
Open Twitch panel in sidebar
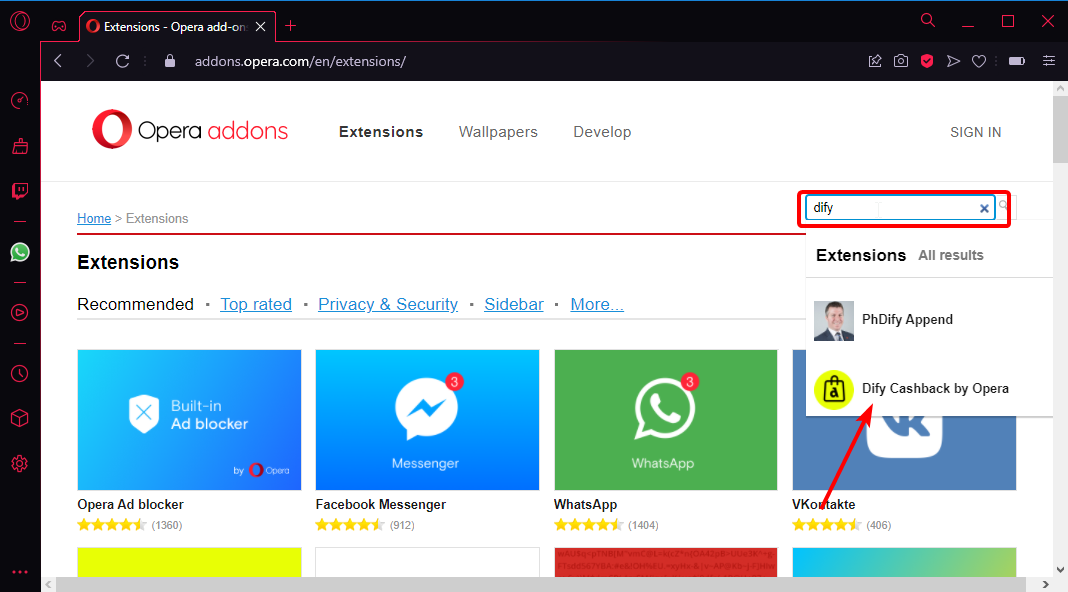pyautogui.click(x=20, y=191)
